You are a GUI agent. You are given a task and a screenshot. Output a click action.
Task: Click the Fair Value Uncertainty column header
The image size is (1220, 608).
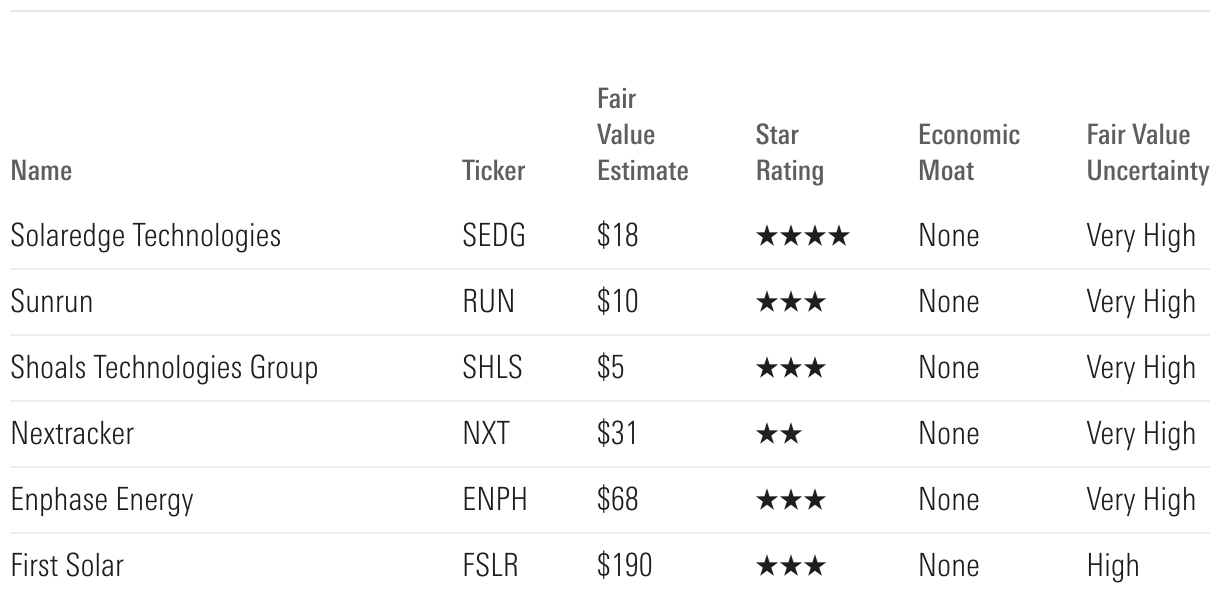[1147, 153]
